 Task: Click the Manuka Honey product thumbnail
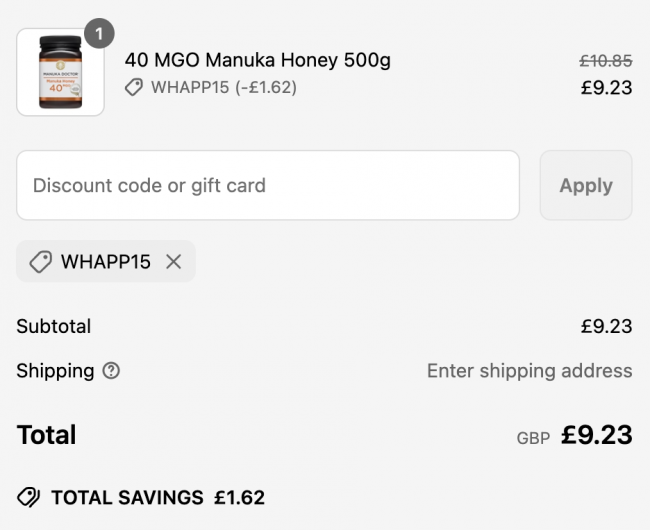pyautogui.click(x=60, y=72)
